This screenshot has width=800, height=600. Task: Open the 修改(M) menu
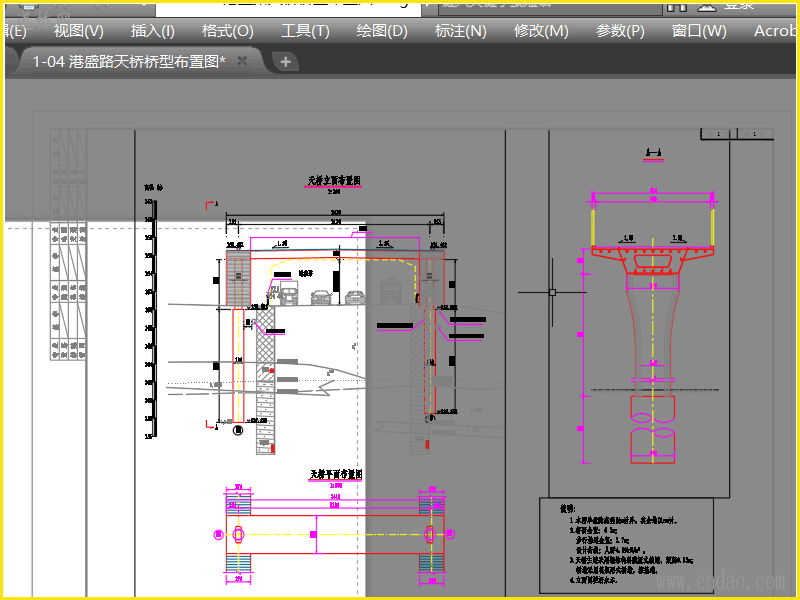pos(541,31)
